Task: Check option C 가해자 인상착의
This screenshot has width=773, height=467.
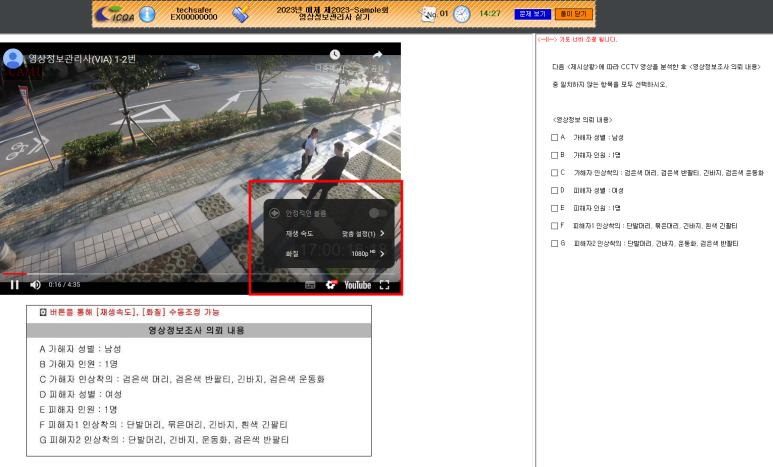Action: click(x=554, y=173)
